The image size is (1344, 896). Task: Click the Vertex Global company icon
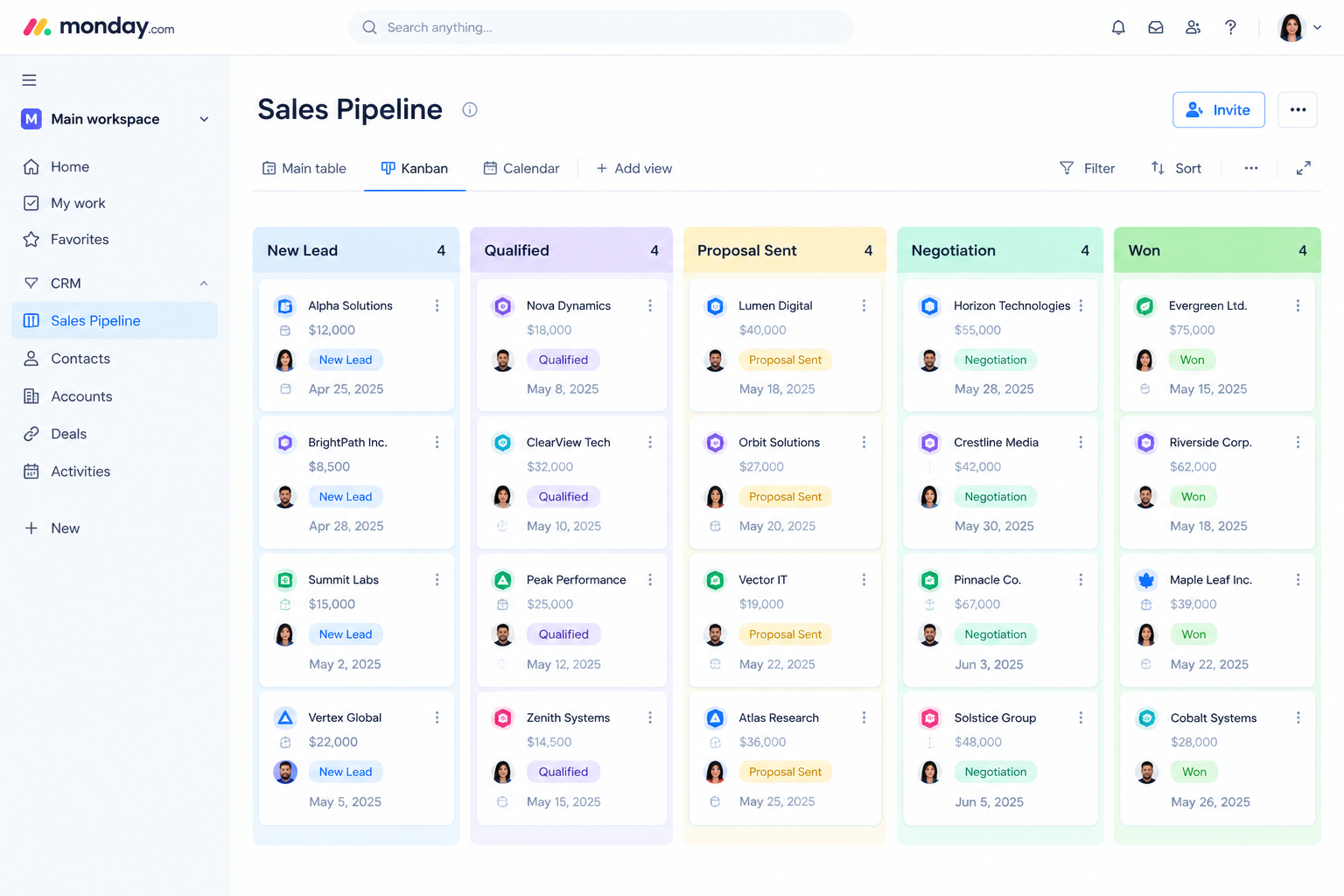285,717
